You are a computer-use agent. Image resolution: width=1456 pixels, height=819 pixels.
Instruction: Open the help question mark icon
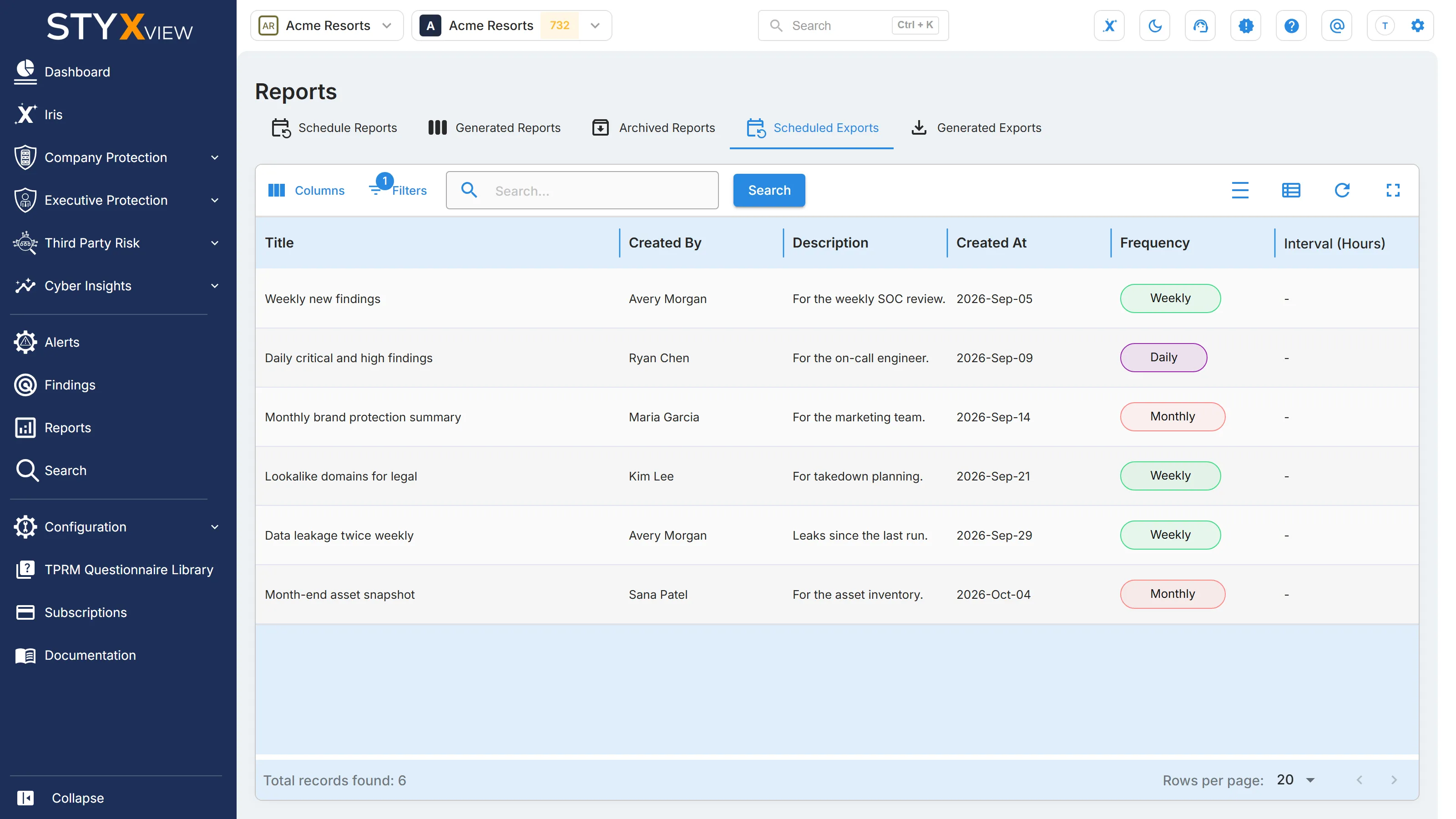(1291, 25)
